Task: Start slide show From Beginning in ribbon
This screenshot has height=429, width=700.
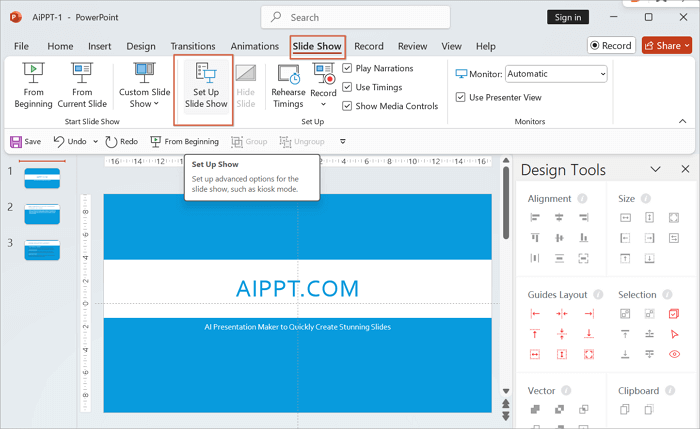Action: (x=33, y=85)
